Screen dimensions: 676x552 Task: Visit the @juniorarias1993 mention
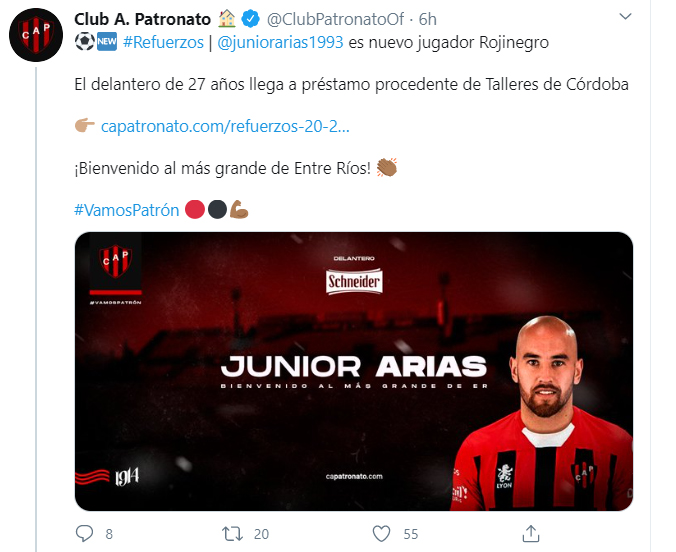[x=280, y=42]
